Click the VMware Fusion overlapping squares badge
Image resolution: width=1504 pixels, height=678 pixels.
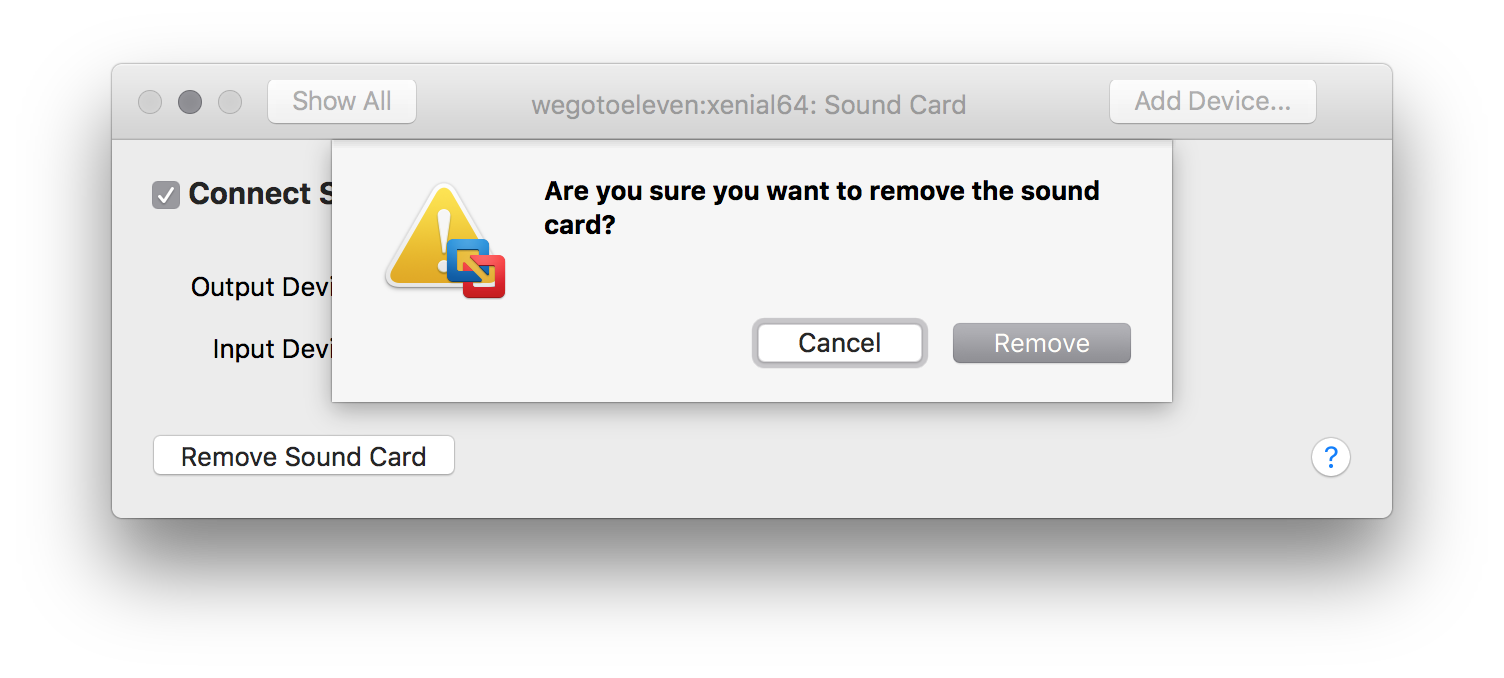coord(477,268)
